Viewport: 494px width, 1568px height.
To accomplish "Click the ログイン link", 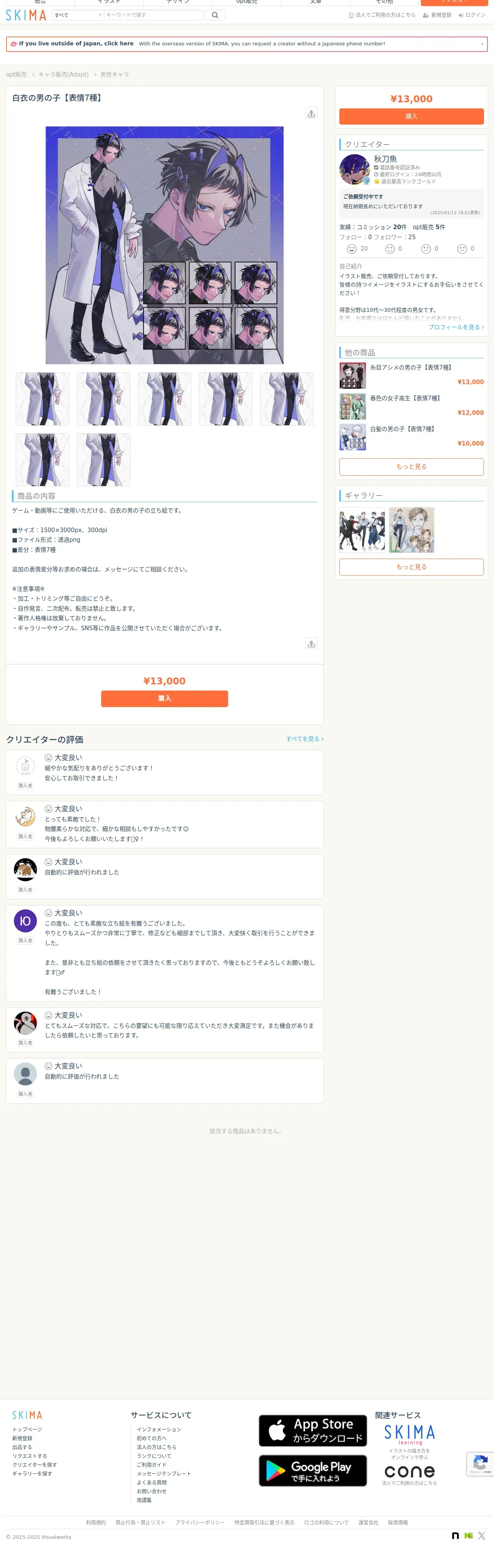I will point(472,15).
